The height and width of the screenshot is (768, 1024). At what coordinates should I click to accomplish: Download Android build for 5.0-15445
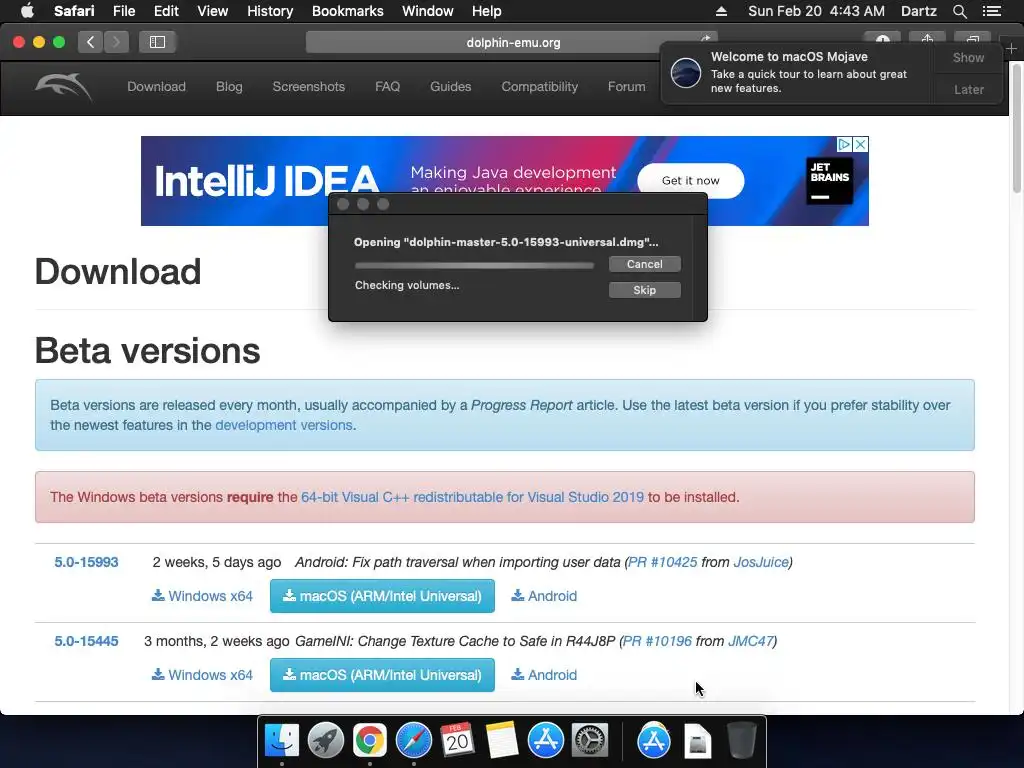coord(544,675)
